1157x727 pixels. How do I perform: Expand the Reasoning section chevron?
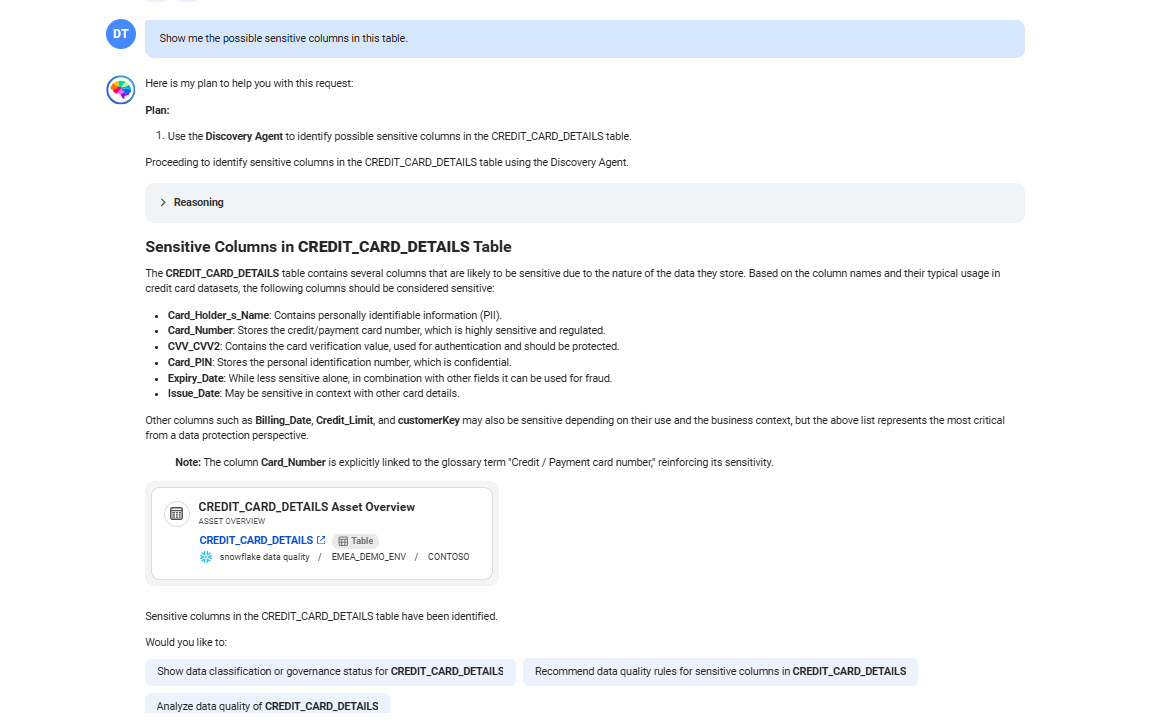click(x=163, y=202)
